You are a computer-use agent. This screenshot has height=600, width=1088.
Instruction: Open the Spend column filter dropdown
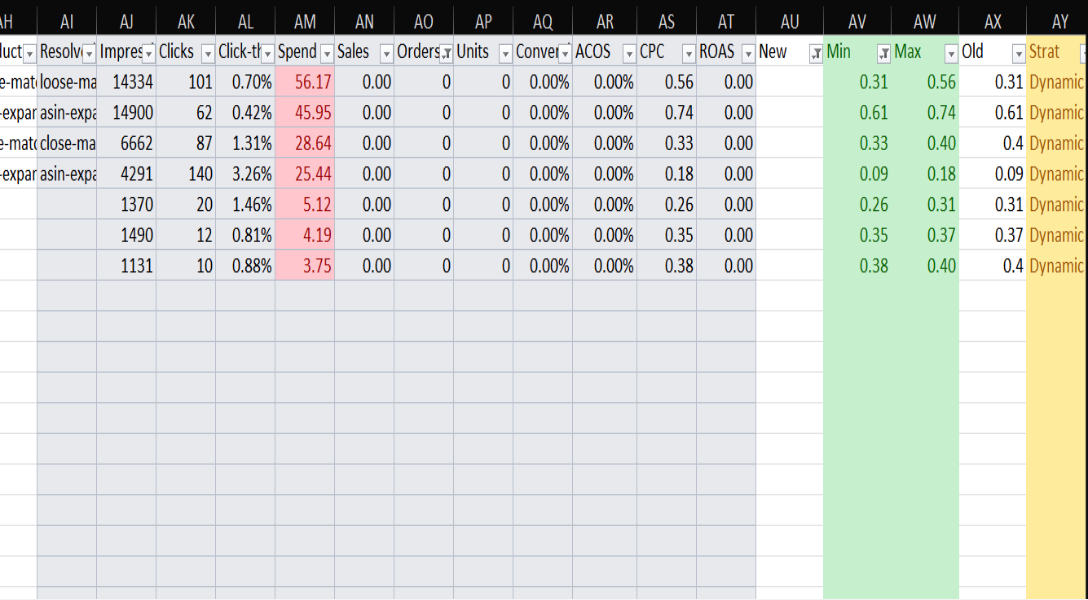(327, 53)
